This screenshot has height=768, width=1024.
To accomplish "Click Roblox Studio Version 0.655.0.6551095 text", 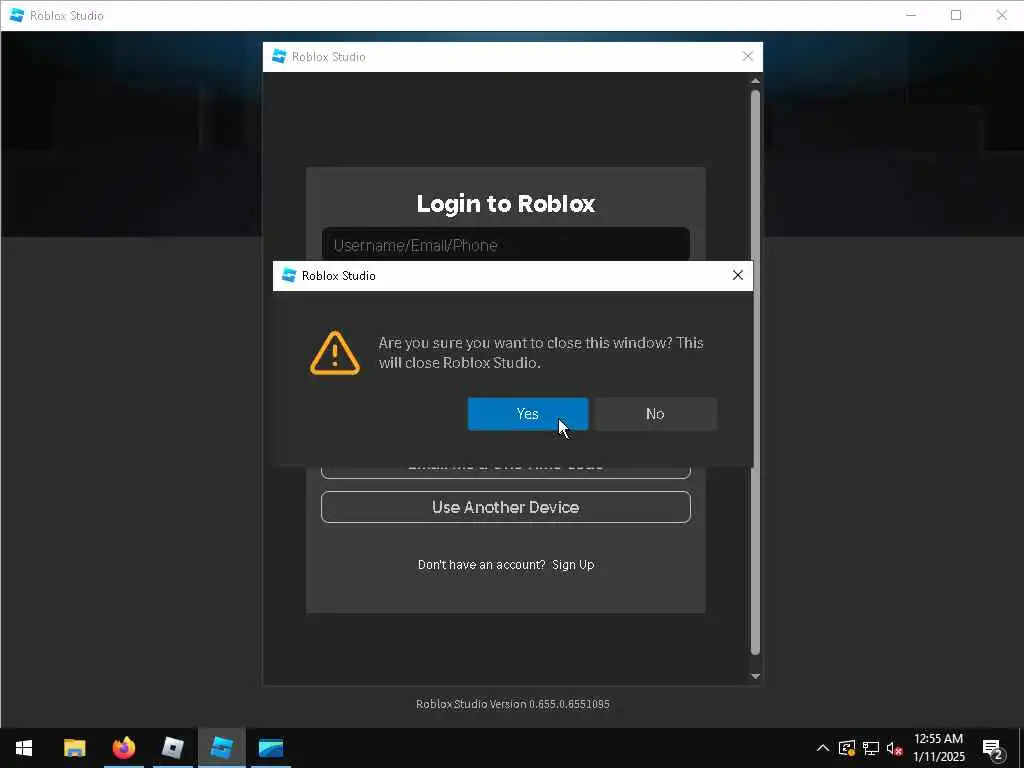I will coord(513,704).
